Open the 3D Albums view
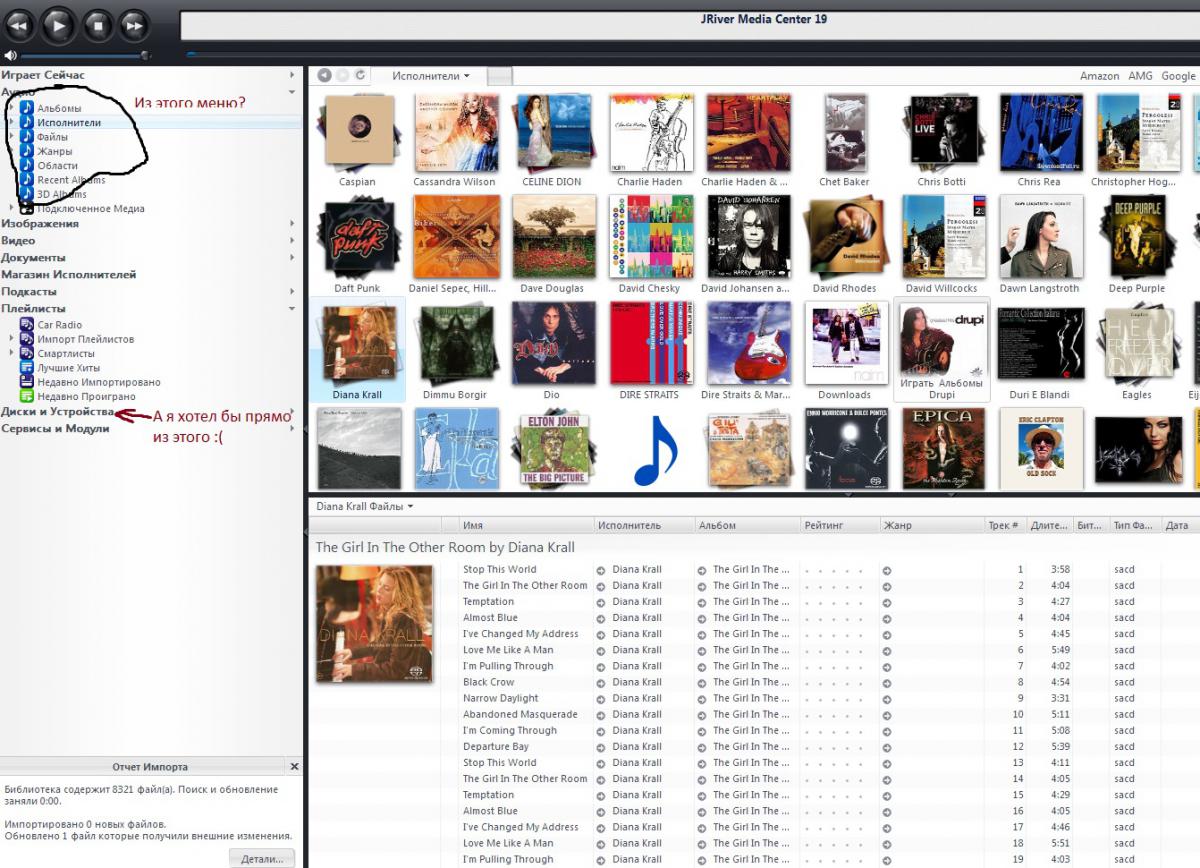Screen dimensions: 1200x868 pos(61,194)
